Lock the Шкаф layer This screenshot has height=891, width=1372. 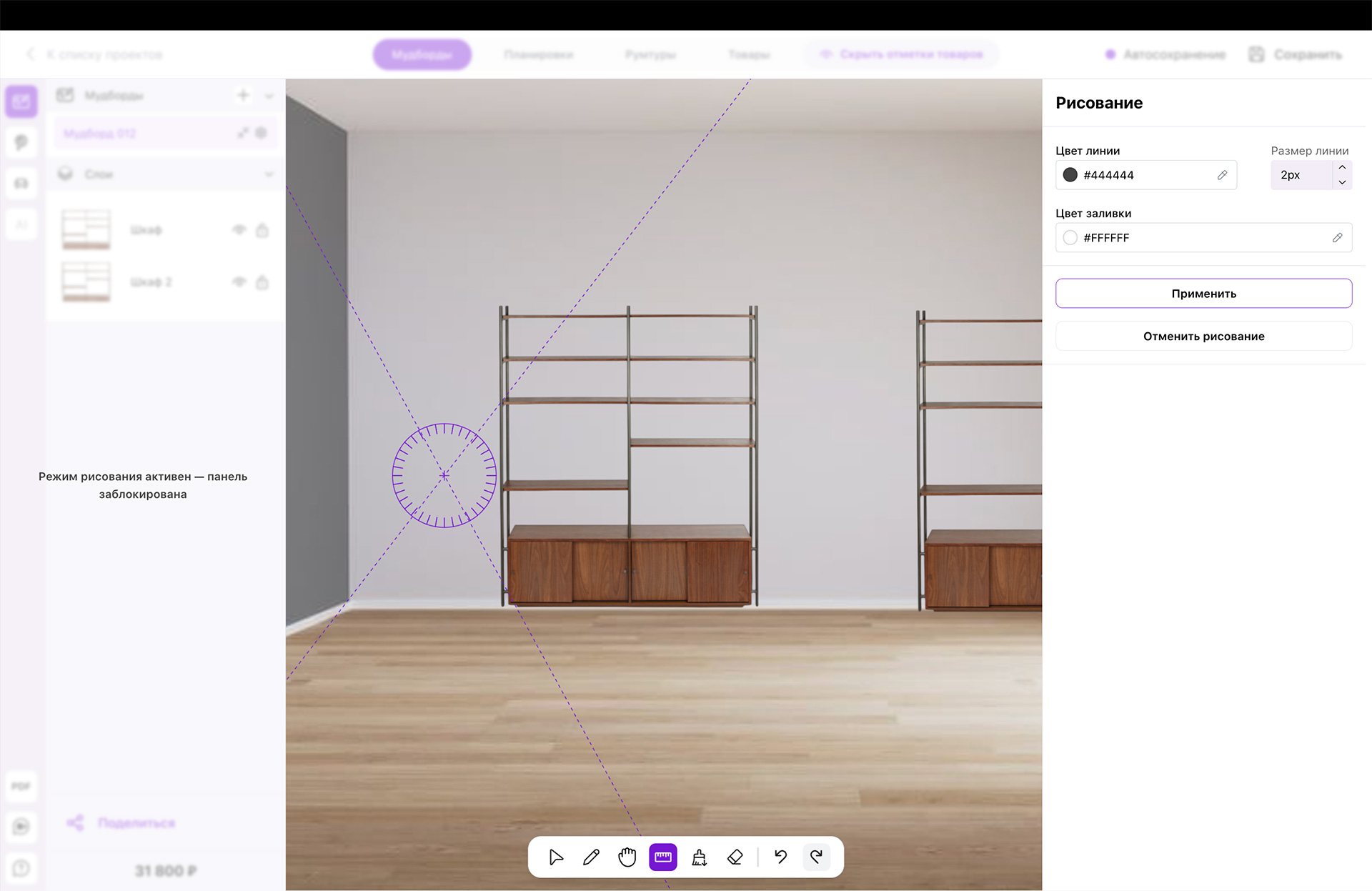pyautogui.click(x=262, y=230)
